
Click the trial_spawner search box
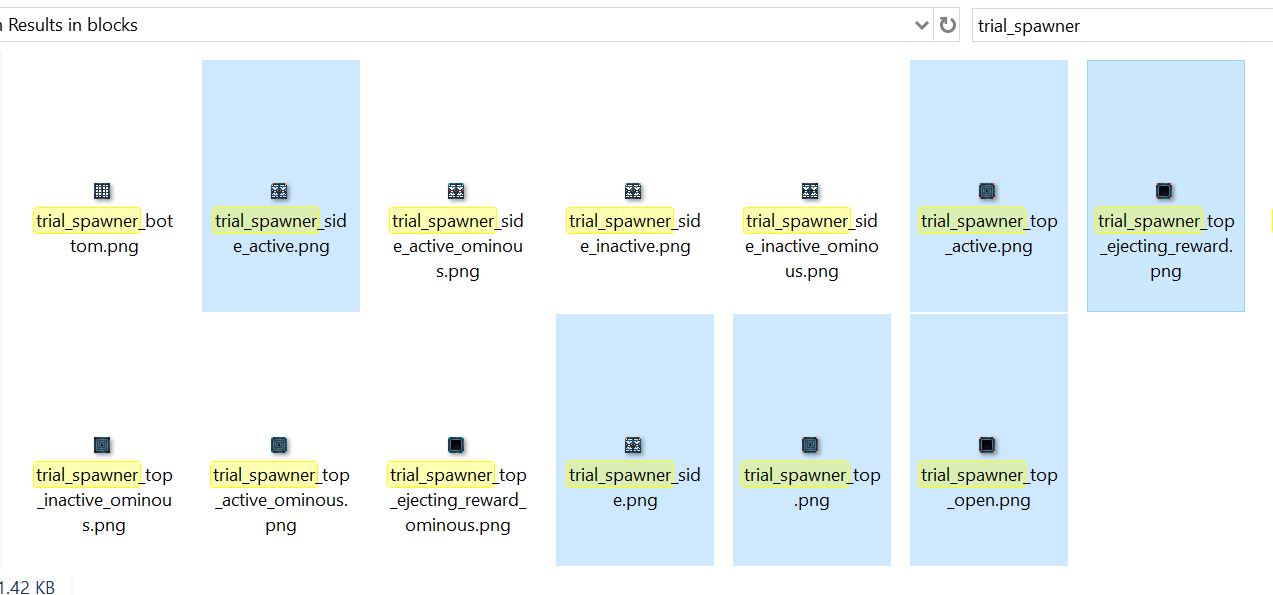tap(1120, 26)
